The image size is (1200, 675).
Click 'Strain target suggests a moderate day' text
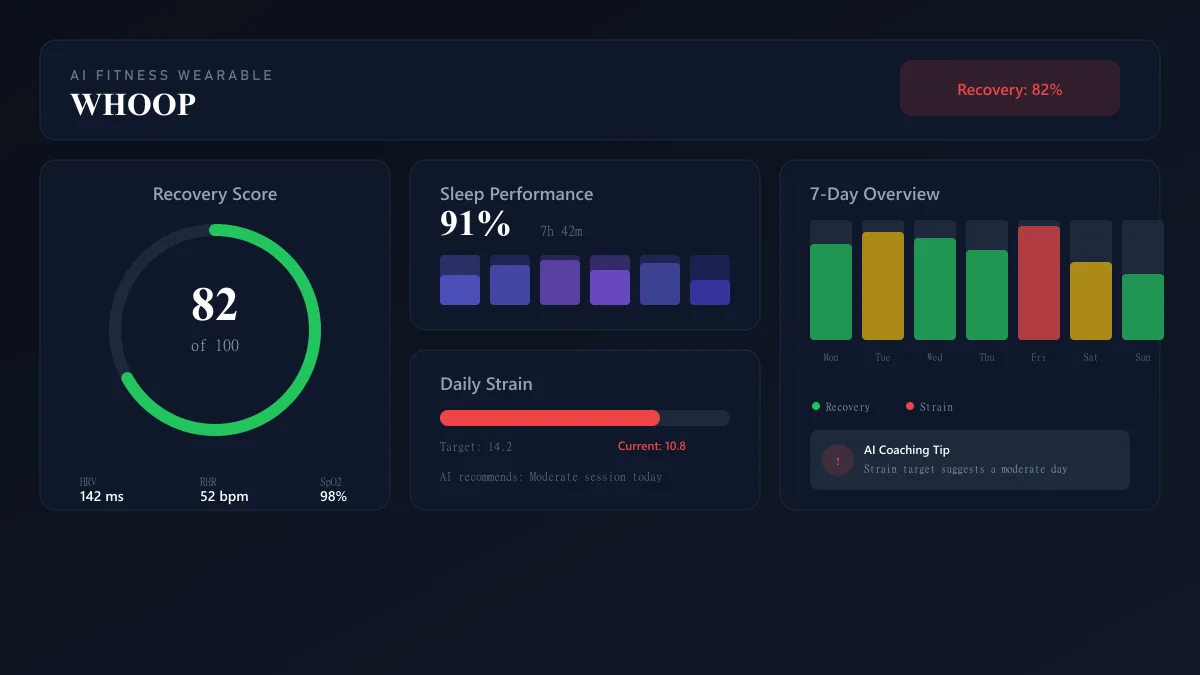(966, 469)
